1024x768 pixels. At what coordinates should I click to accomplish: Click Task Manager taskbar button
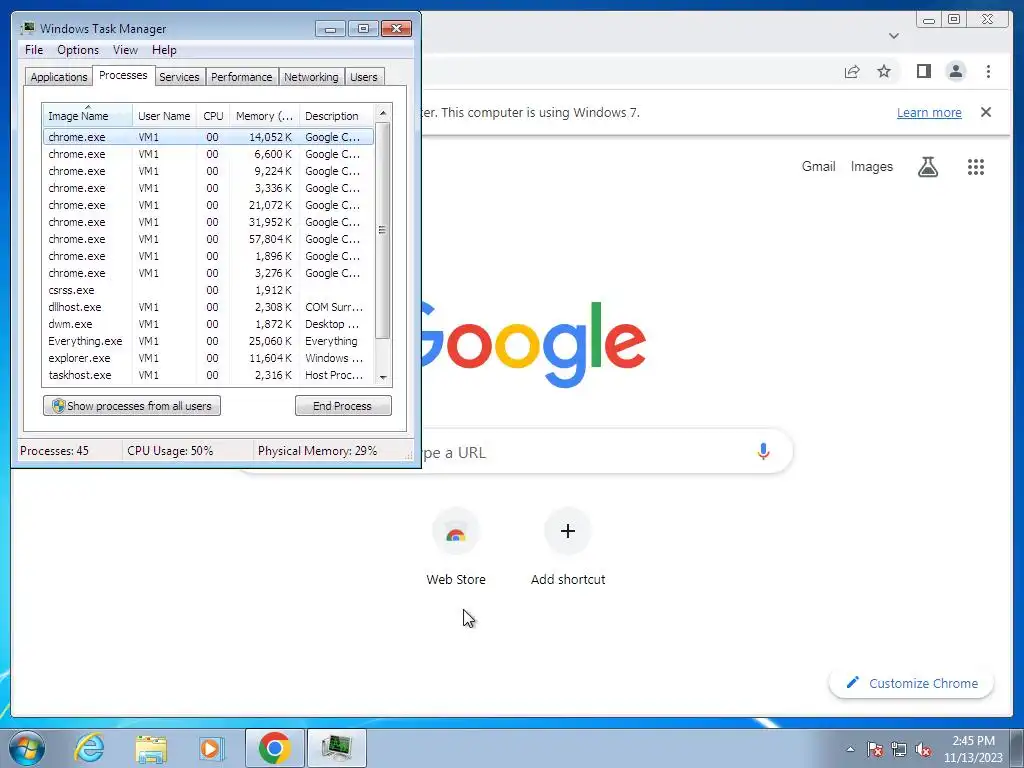click(336, 748)
